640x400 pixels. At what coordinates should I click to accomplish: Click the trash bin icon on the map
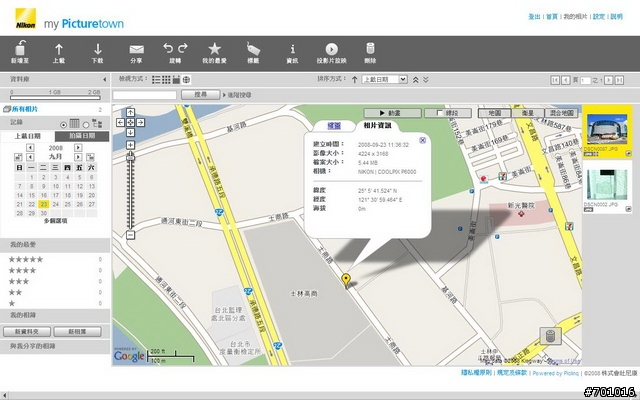(x=550, y=336)
